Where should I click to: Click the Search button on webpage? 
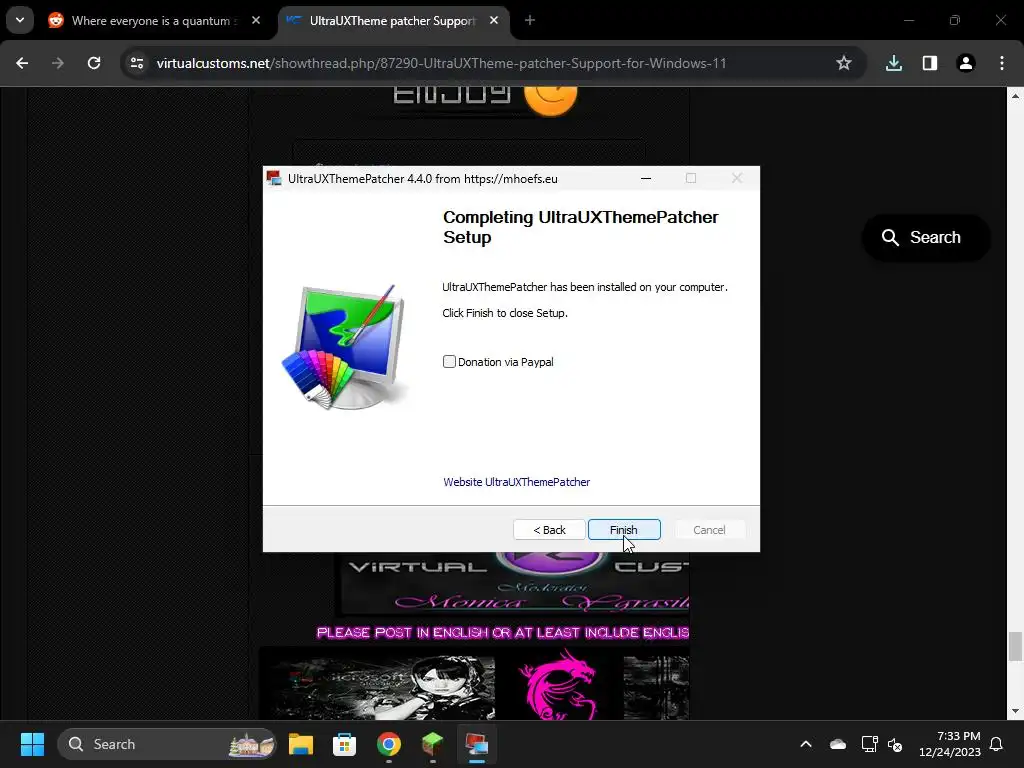tap(926, 237)
